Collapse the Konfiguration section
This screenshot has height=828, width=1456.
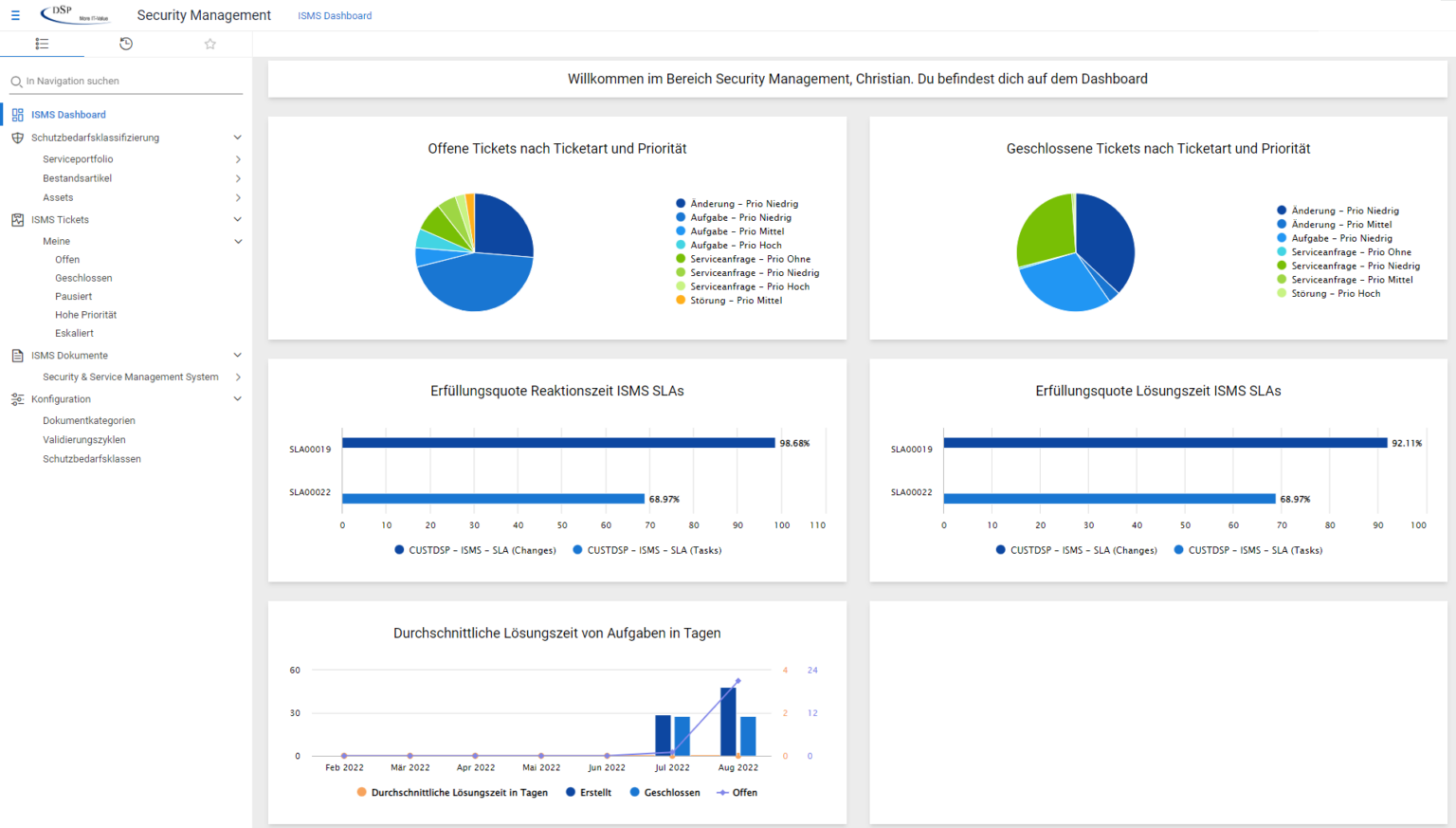click(x=238, y=398)
